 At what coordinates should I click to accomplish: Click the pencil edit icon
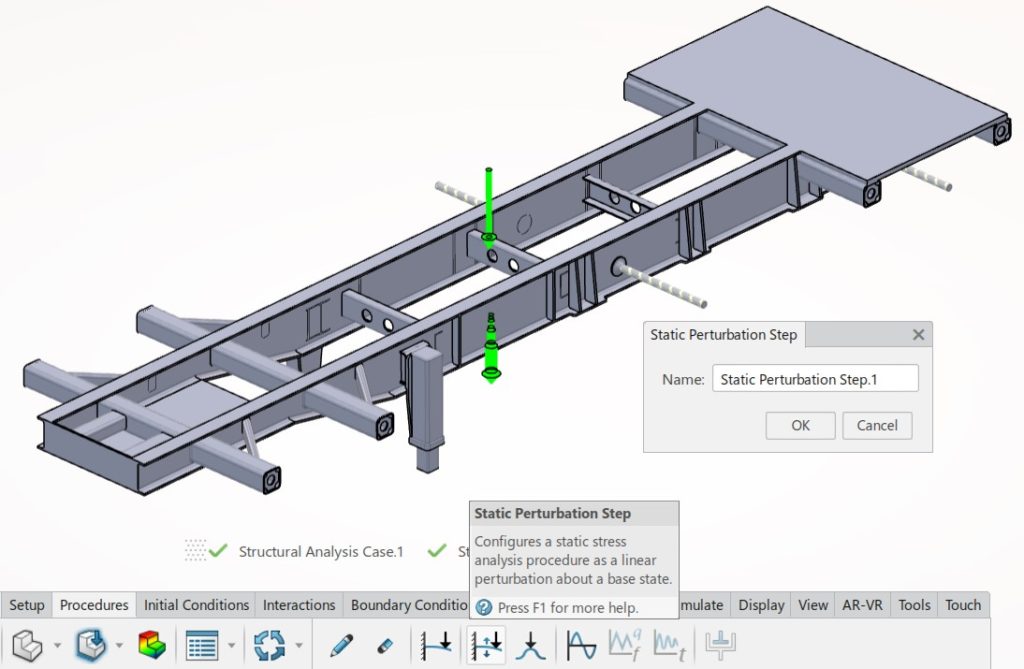pyautogui.click(x=342, y=645)
